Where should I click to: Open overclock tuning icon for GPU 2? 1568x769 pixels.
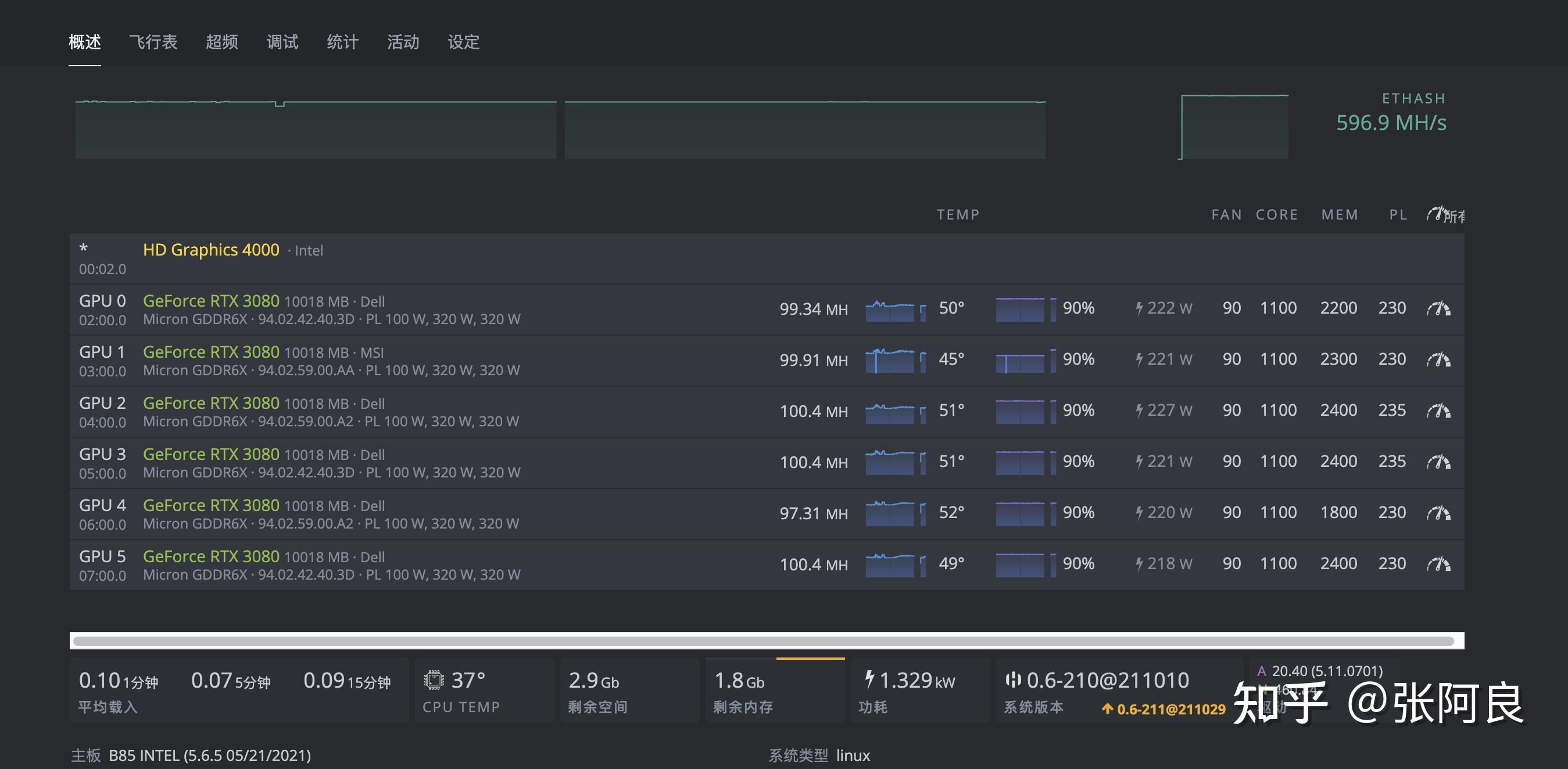point(1438,411)
